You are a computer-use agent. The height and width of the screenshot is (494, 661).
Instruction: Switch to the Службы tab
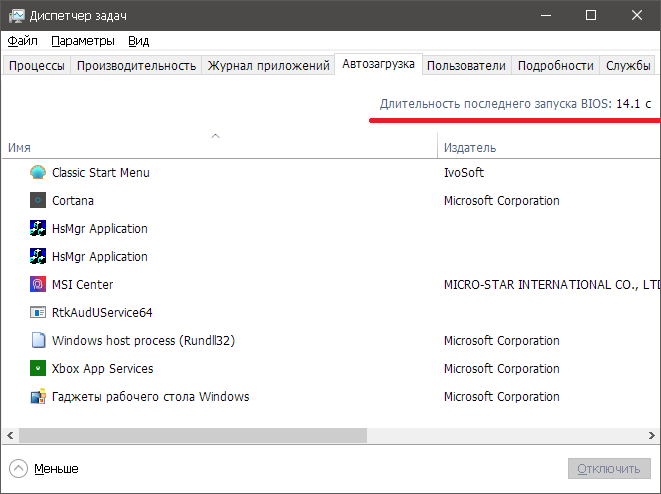[x=628, y=66]
